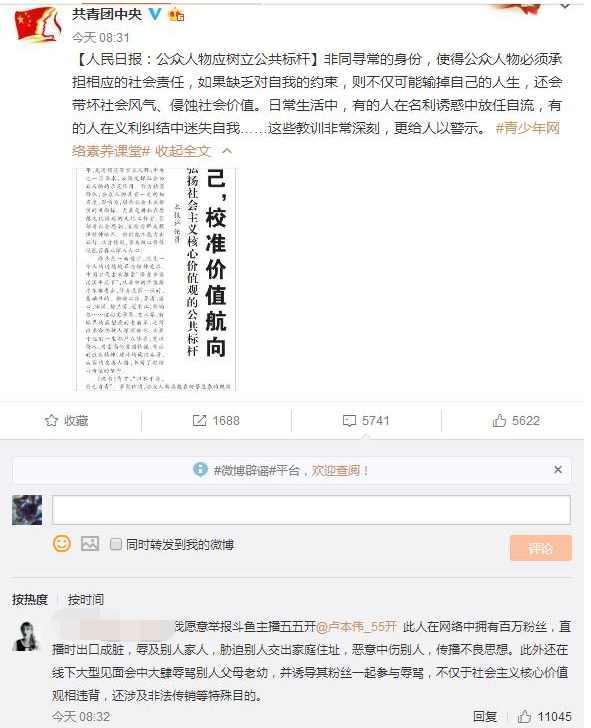591x728 pixels.
Task: Open the post options arrow at top right
Action: (x=565, y=6)
